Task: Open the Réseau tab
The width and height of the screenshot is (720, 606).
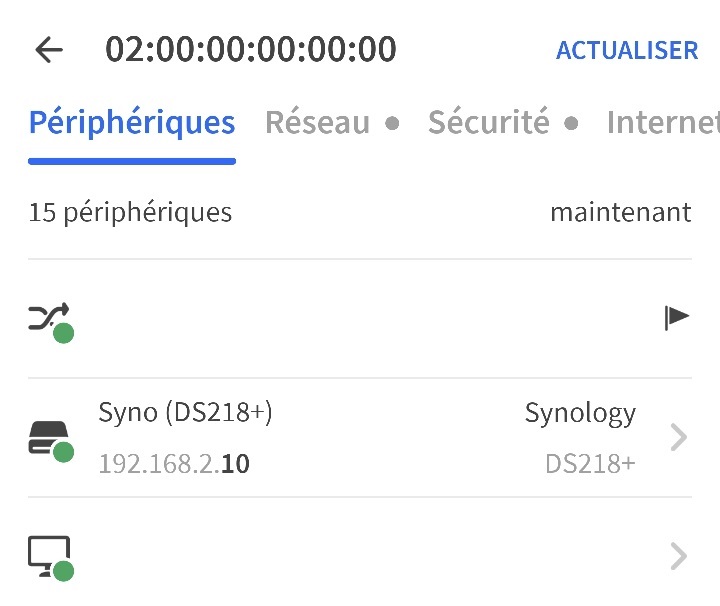Action: click(x=317, y=123)
